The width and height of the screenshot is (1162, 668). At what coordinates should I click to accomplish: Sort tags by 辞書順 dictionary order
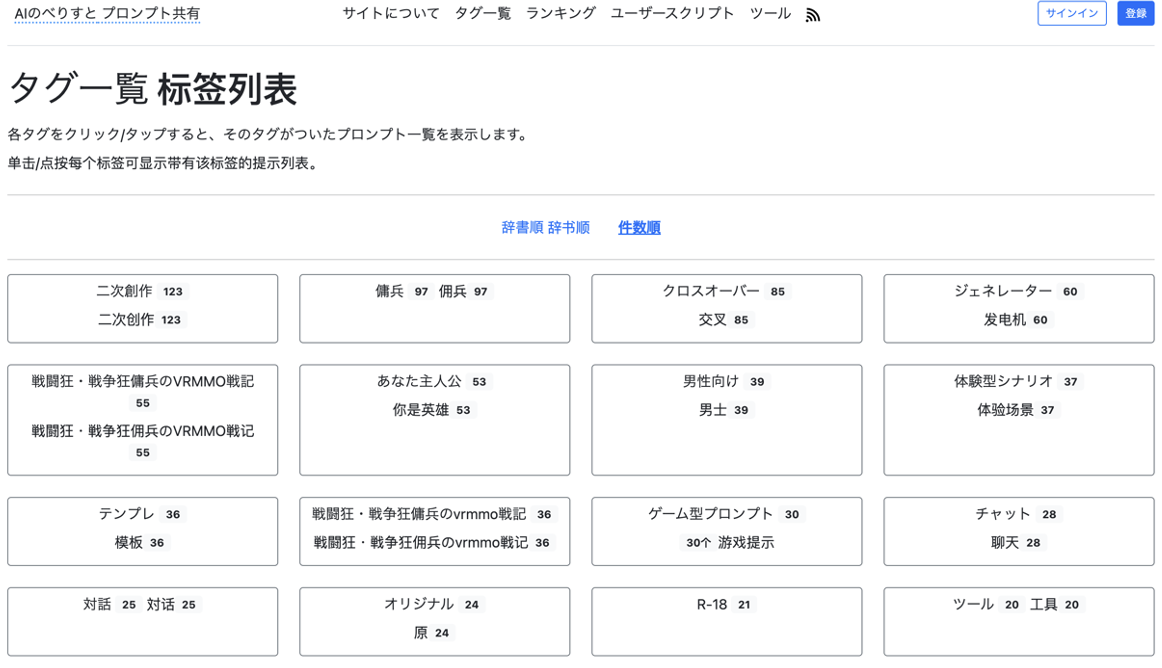545,228
